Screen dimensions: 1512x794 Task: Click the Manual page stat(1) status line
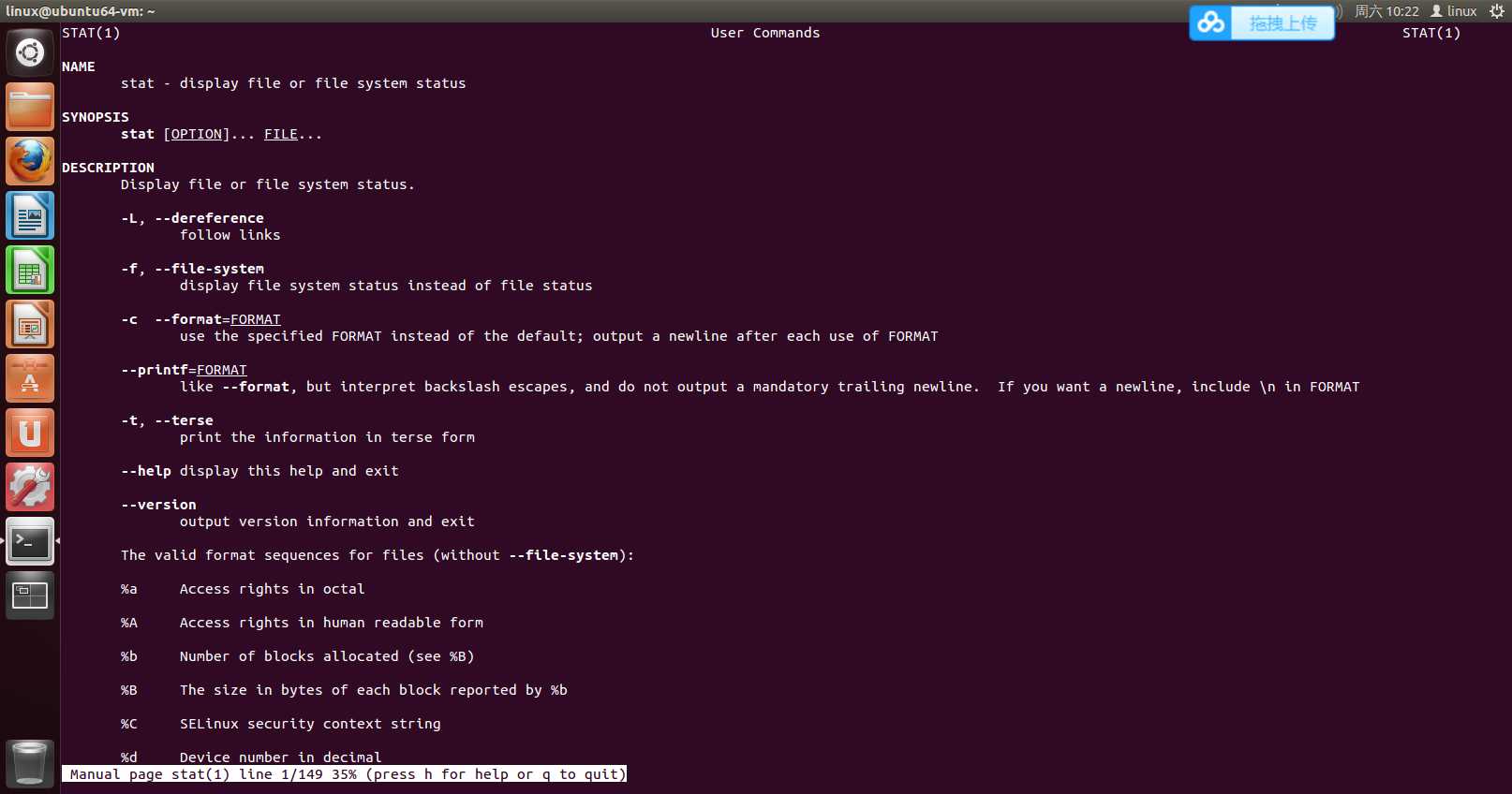pyautogui.click(x=344, y=774)
